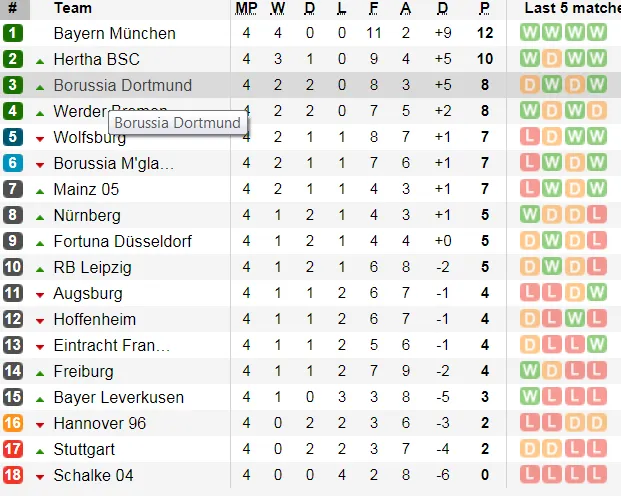Image resolution: width=621 pixels, height=496 pixels.
Task: Sort by the P points column header
Action: pyautogui.click(x=485, y=9)
